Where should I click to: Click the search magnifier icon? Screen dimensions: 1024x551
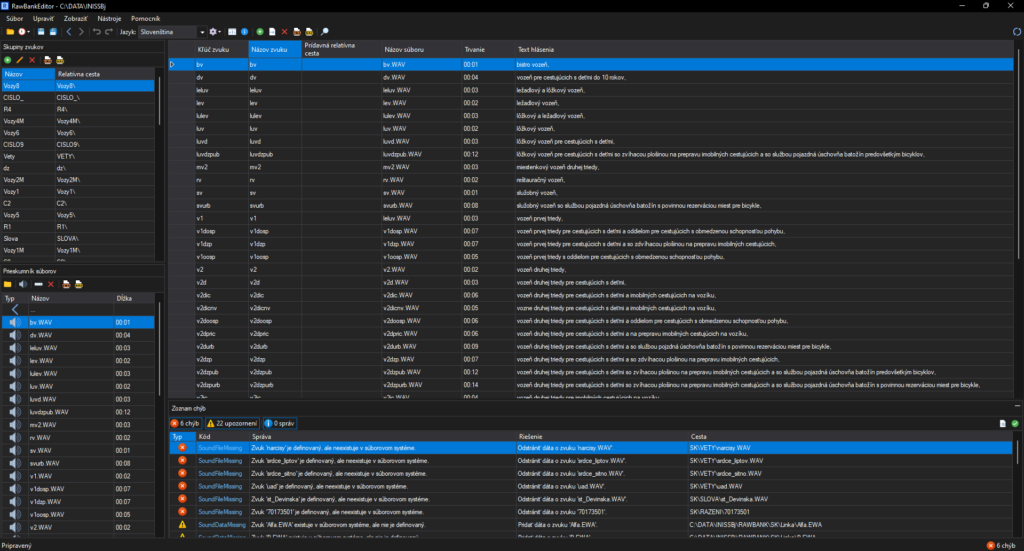[325, 31]
